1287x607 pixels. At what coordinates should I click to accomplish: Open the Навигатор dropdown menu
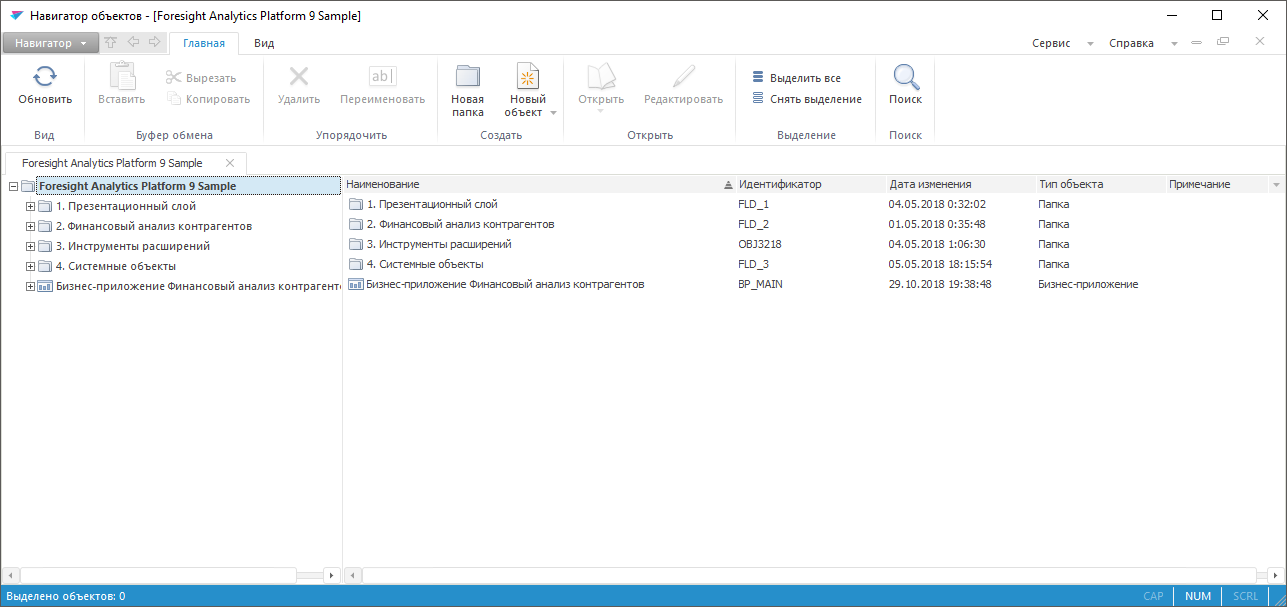click(51, 43)
